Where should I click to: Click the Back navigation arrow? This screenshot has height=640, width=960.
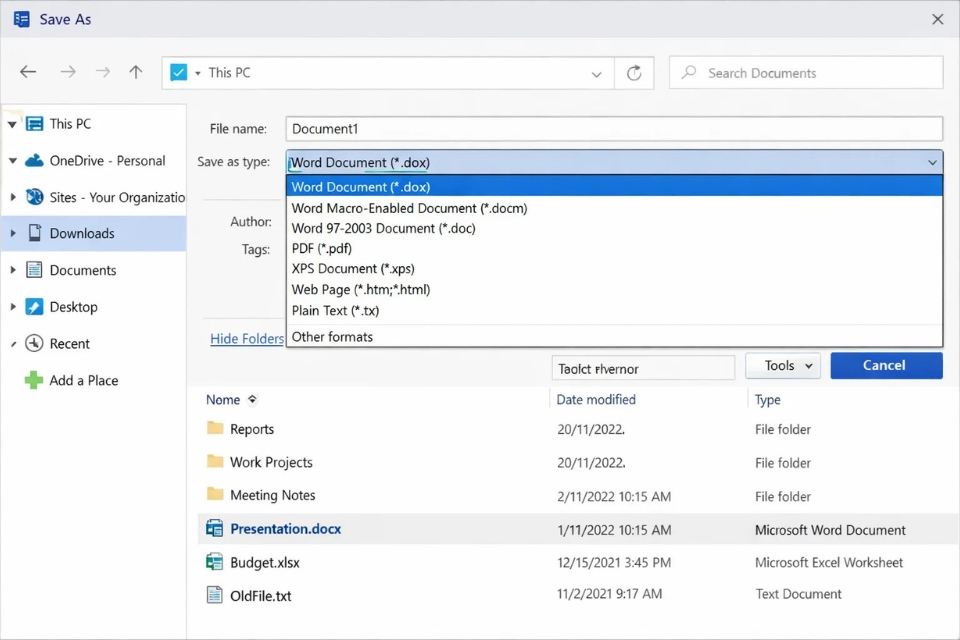[x=27, y=71]
